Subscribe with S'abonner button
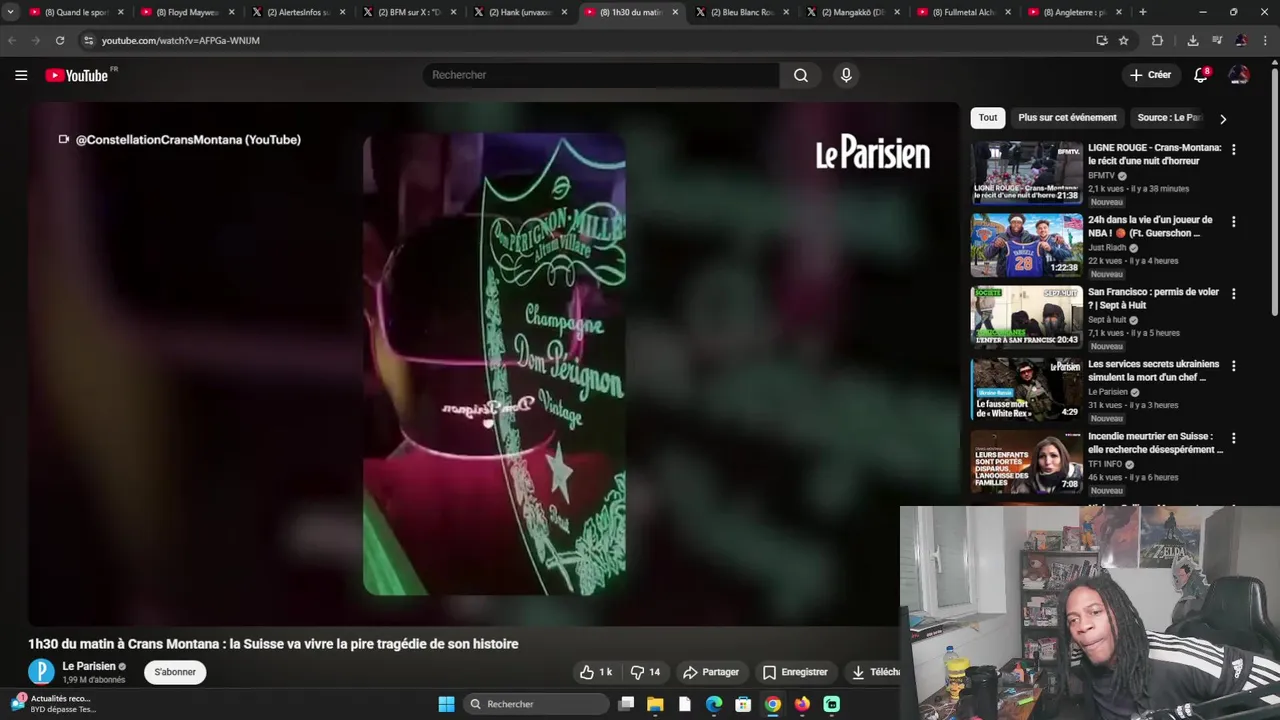 coord(175,672)
